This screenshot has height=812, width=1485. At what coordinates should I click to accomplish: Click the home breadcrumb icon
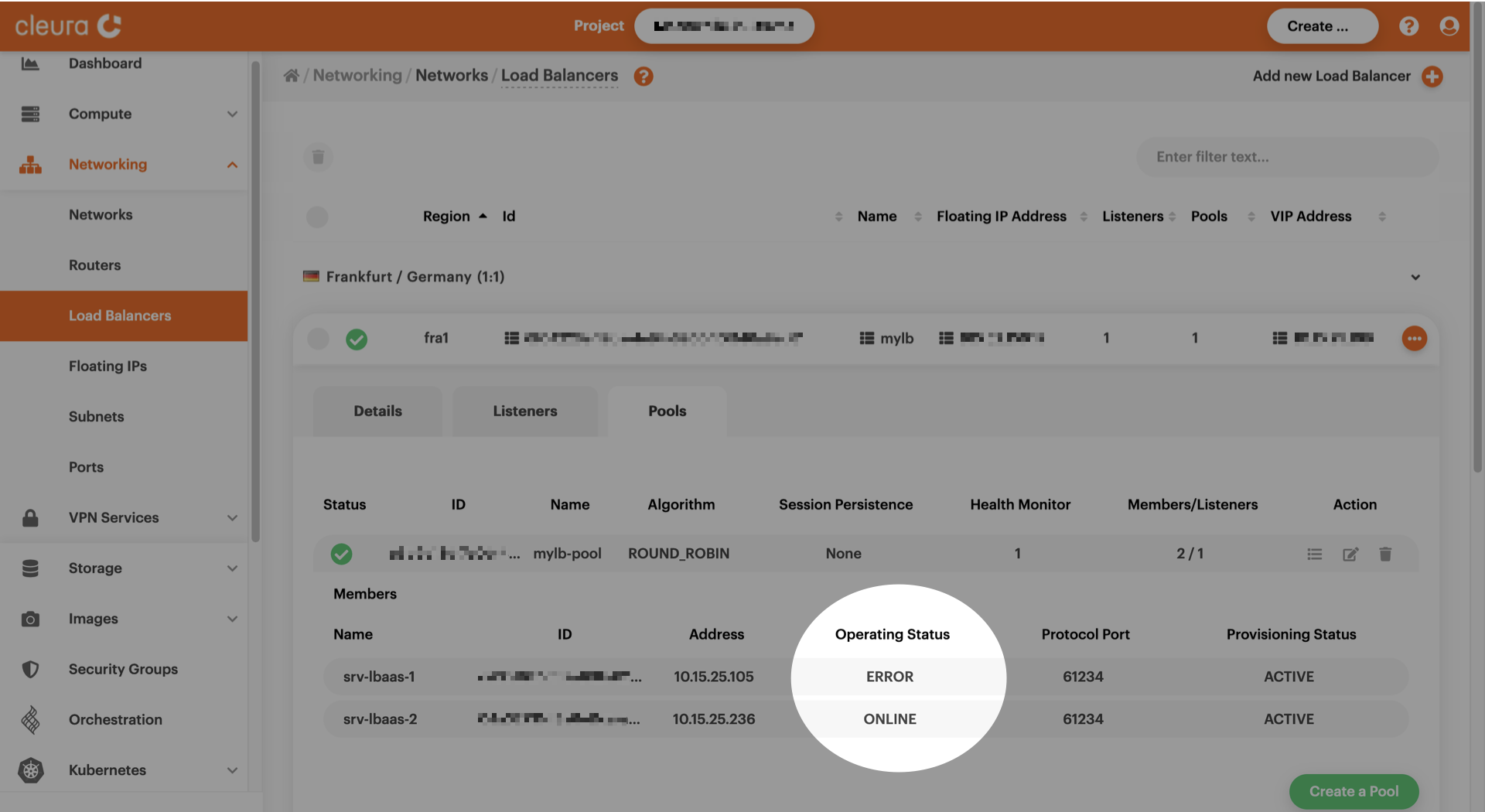[291, 76]
